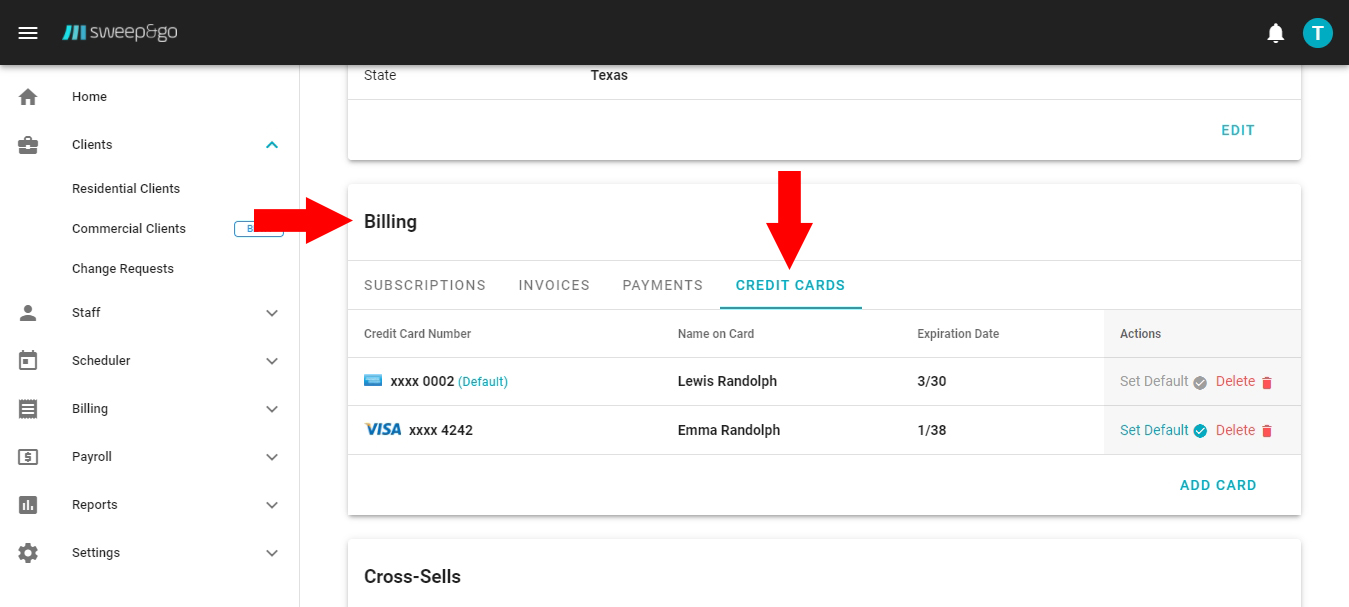The image size is (1349, 607).
Task: Set card ending 4242 as default
Action: tap(1153, 430)
